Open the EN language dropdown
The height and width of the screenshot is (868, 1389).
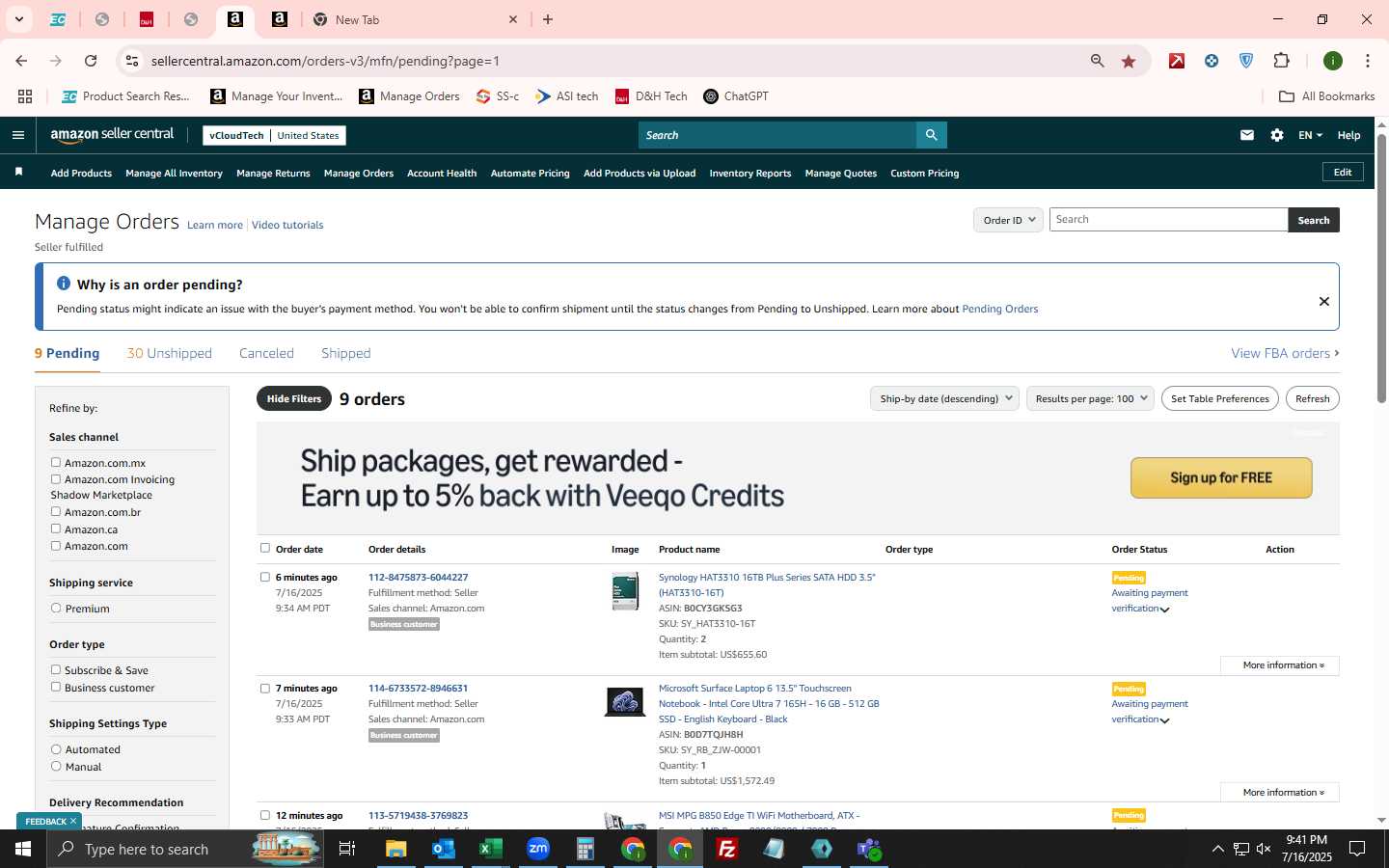point(1310,135)
